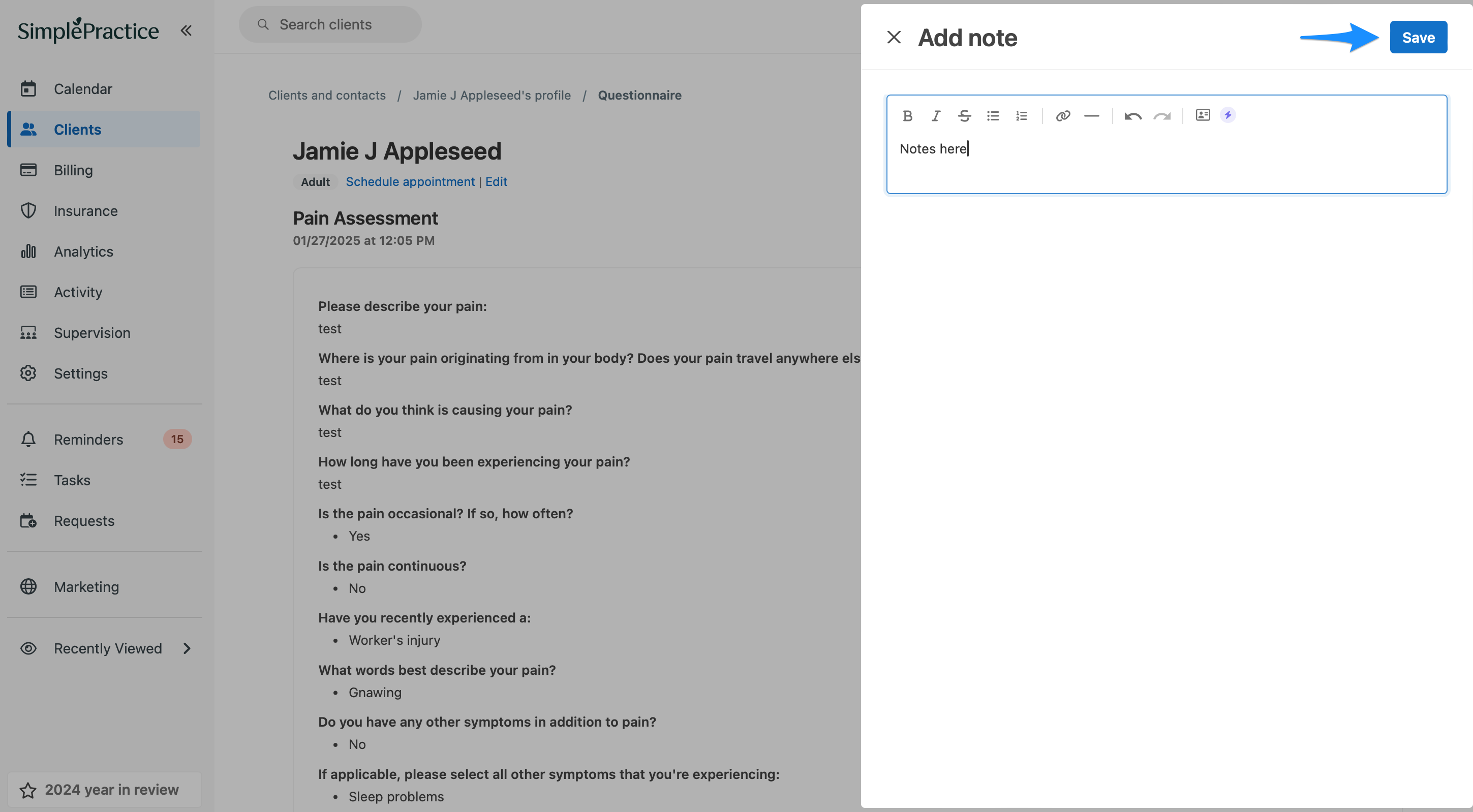Focus the Search clients field

[x=330, y=24]
